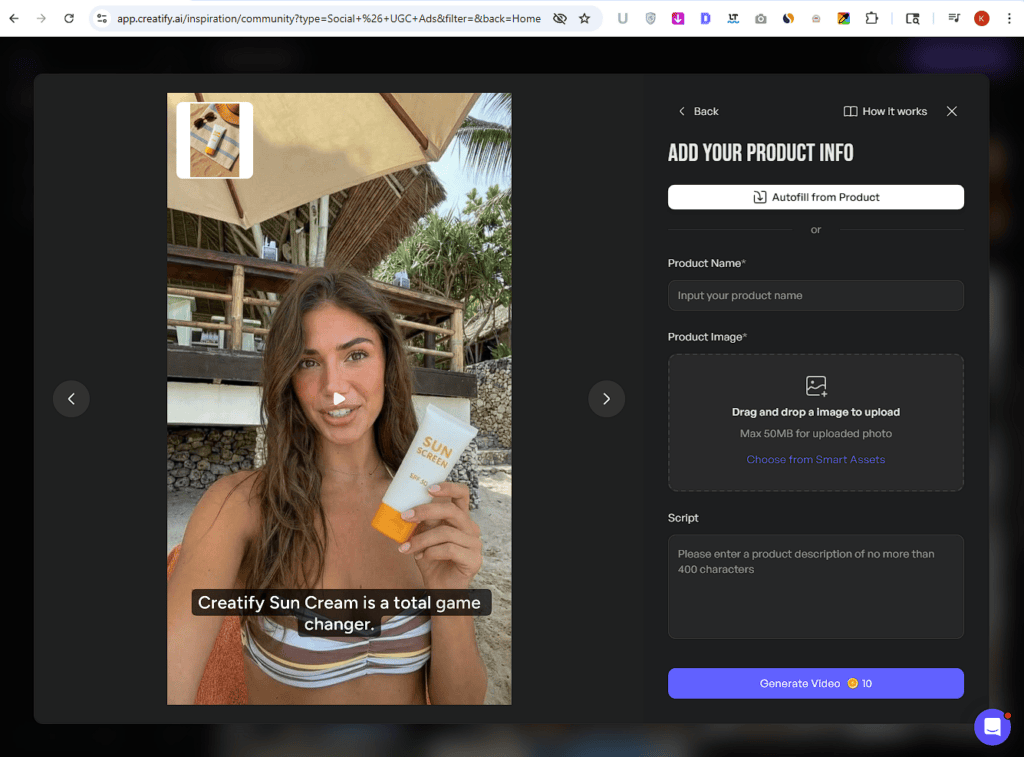Focus the Product Name input field

816,295
